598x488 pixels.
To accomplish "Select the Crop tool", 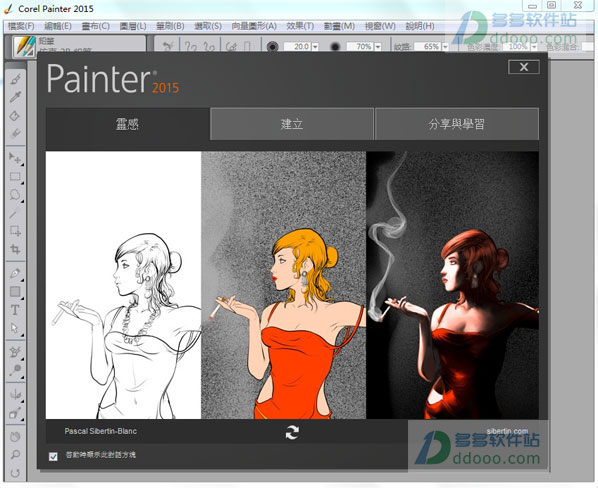I will point(15,249).
